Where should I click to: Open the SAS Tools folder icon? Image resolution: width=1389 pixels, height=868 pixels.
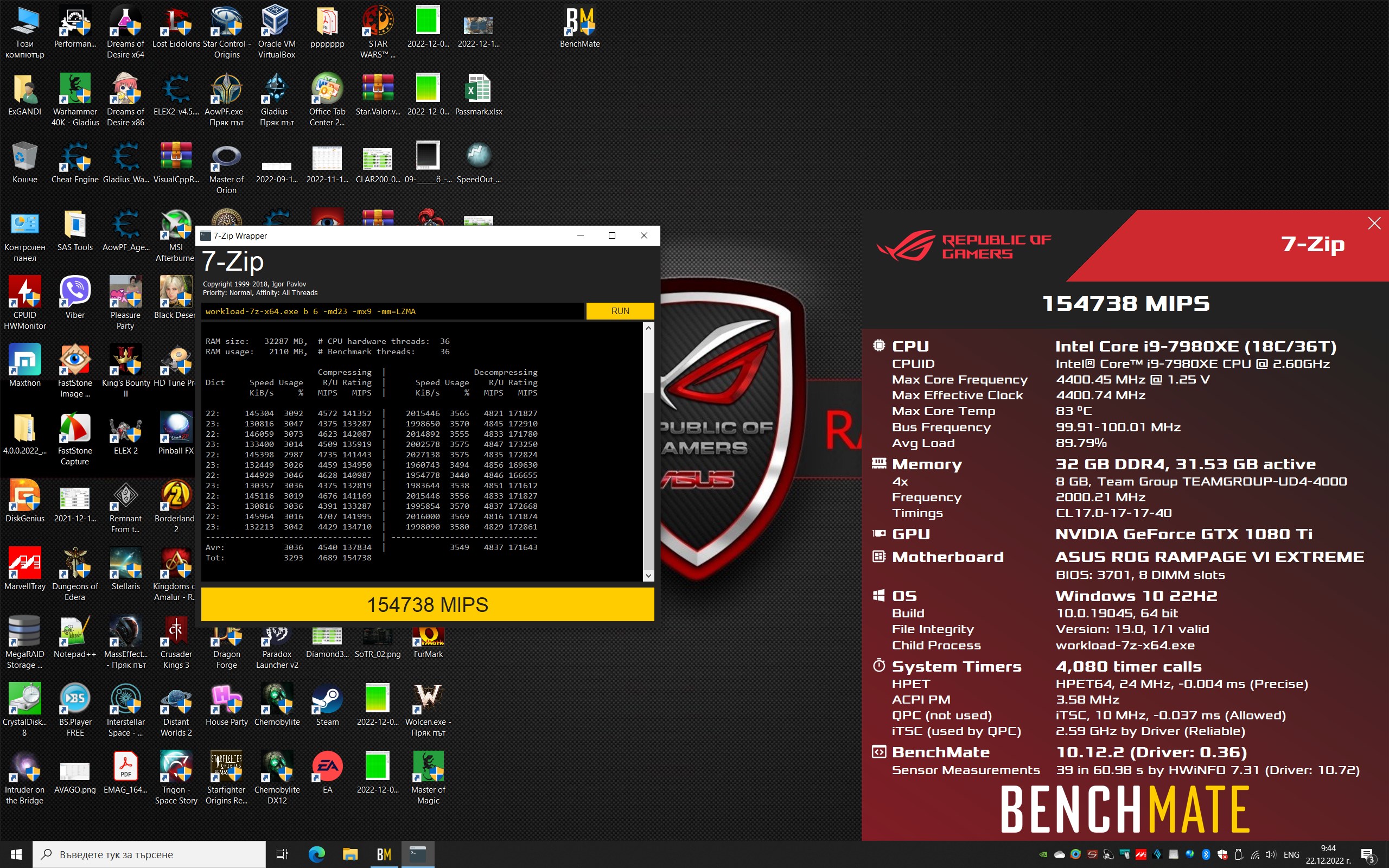(x=75, y=231)
